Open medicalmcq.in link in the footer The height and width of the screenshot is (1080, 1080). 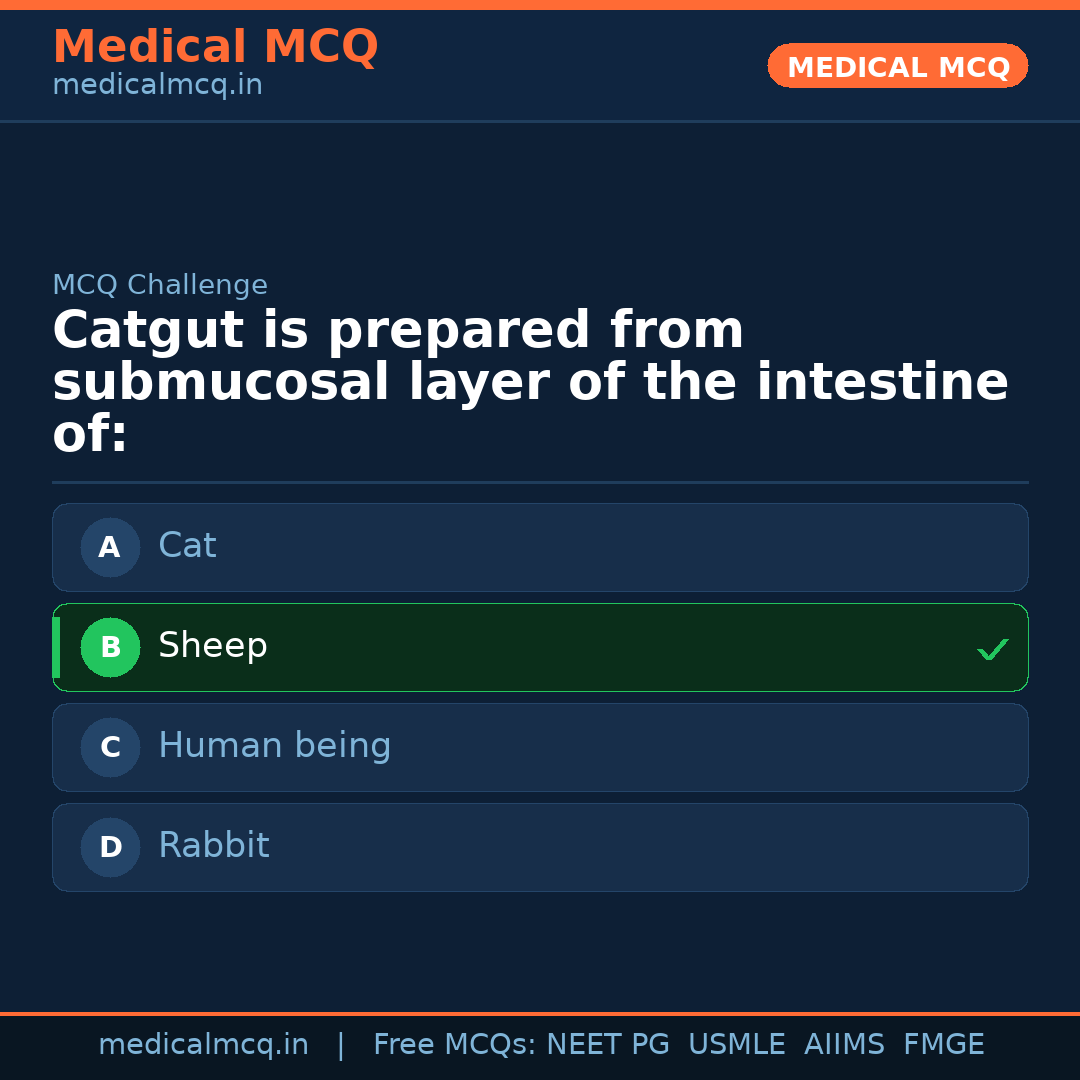203,1045
